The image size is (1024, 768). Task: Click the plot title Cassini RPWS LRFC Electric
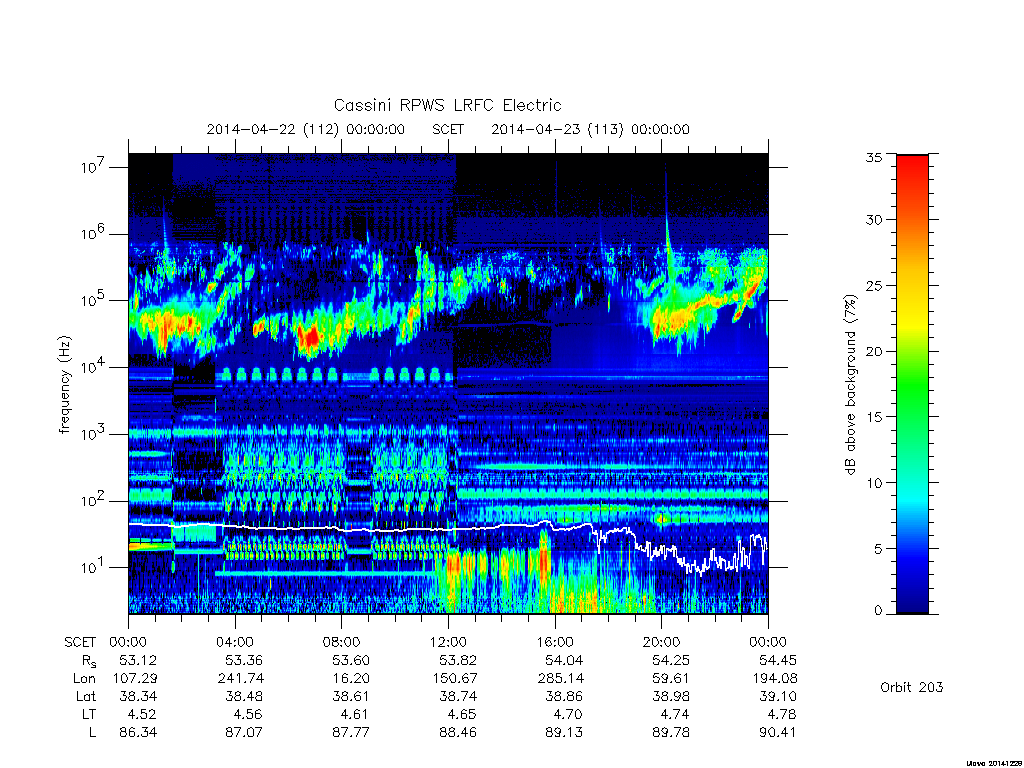click(x=447, y=105)
